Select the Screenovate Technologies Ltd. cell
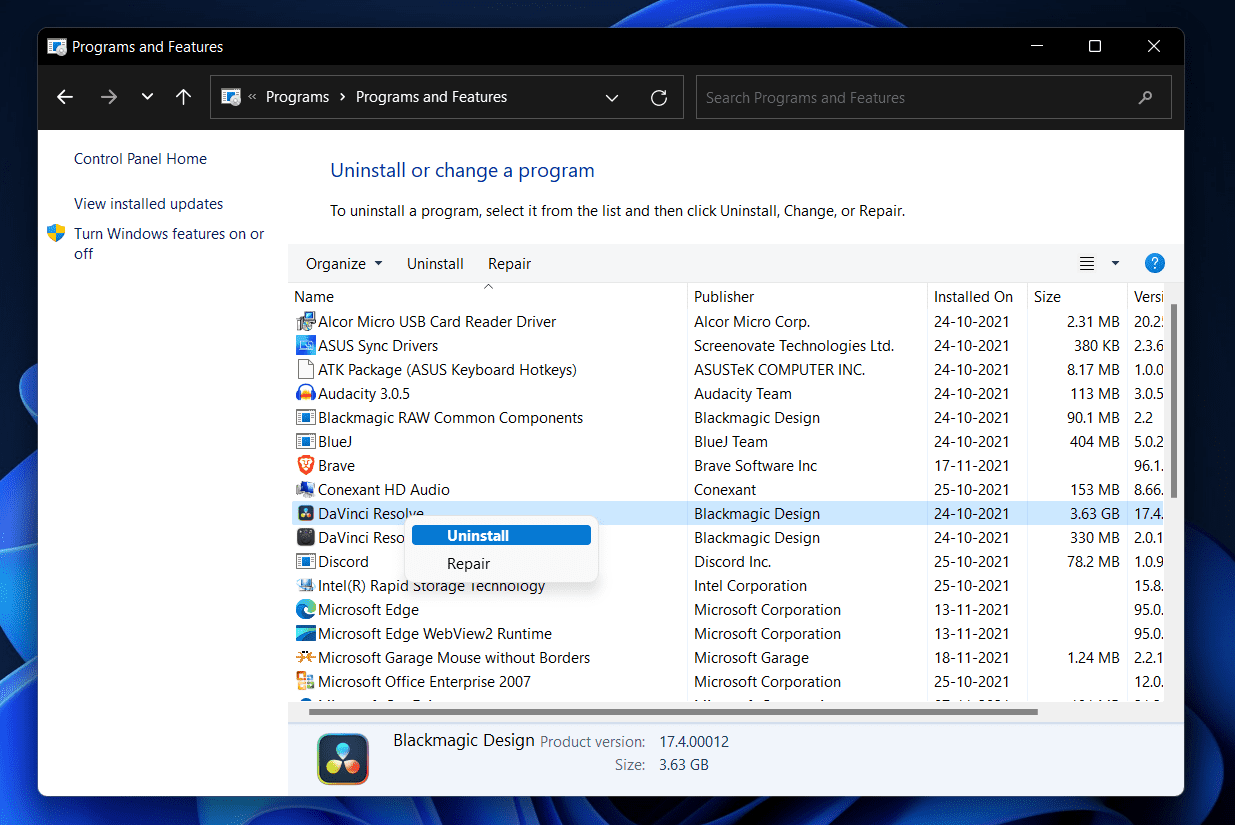 coord(794,346)
